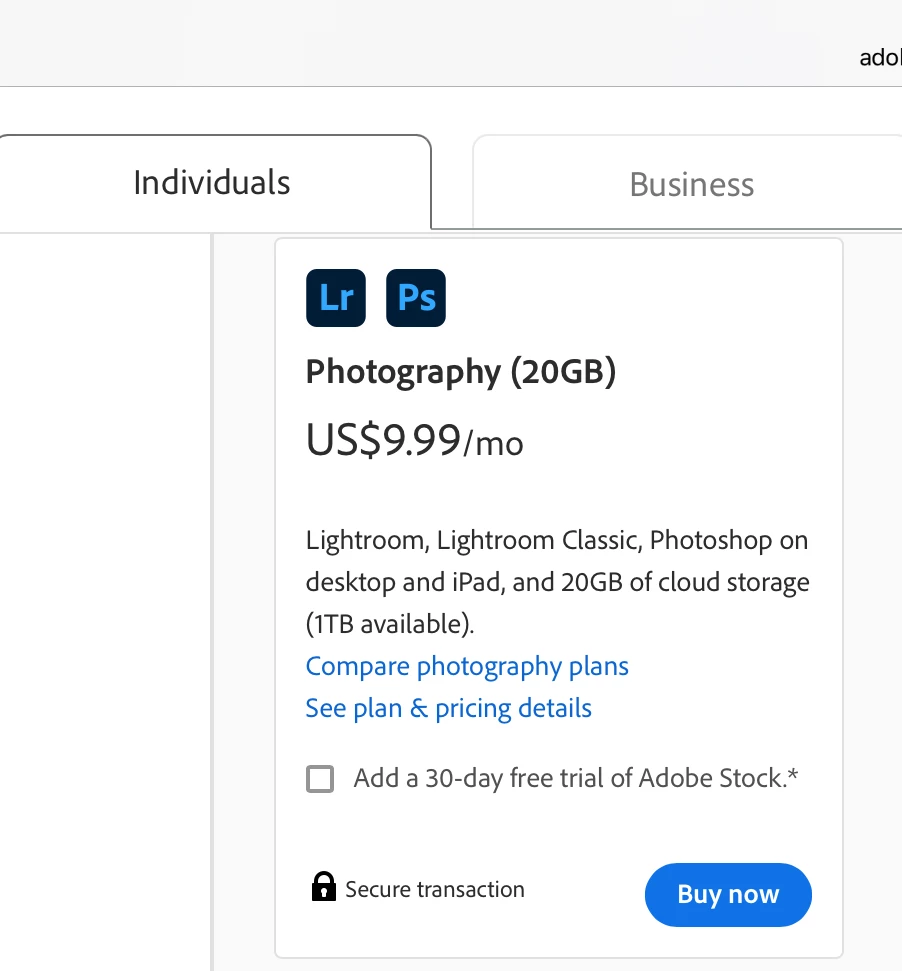The width and height of the screenshot is (902, 971).
Task: Click the Buy now button
Action: pyautogui.click(x=728, y=894)
